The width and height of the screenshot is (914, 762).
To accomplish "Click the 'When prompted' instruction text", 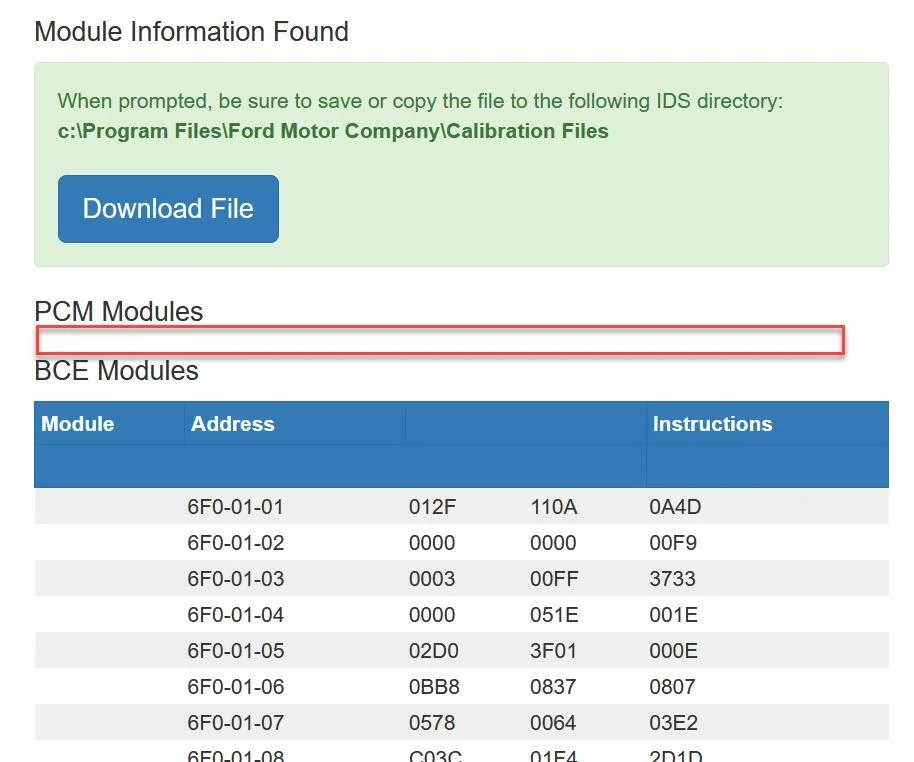I will pyautogui.click(x=420, y=101).
